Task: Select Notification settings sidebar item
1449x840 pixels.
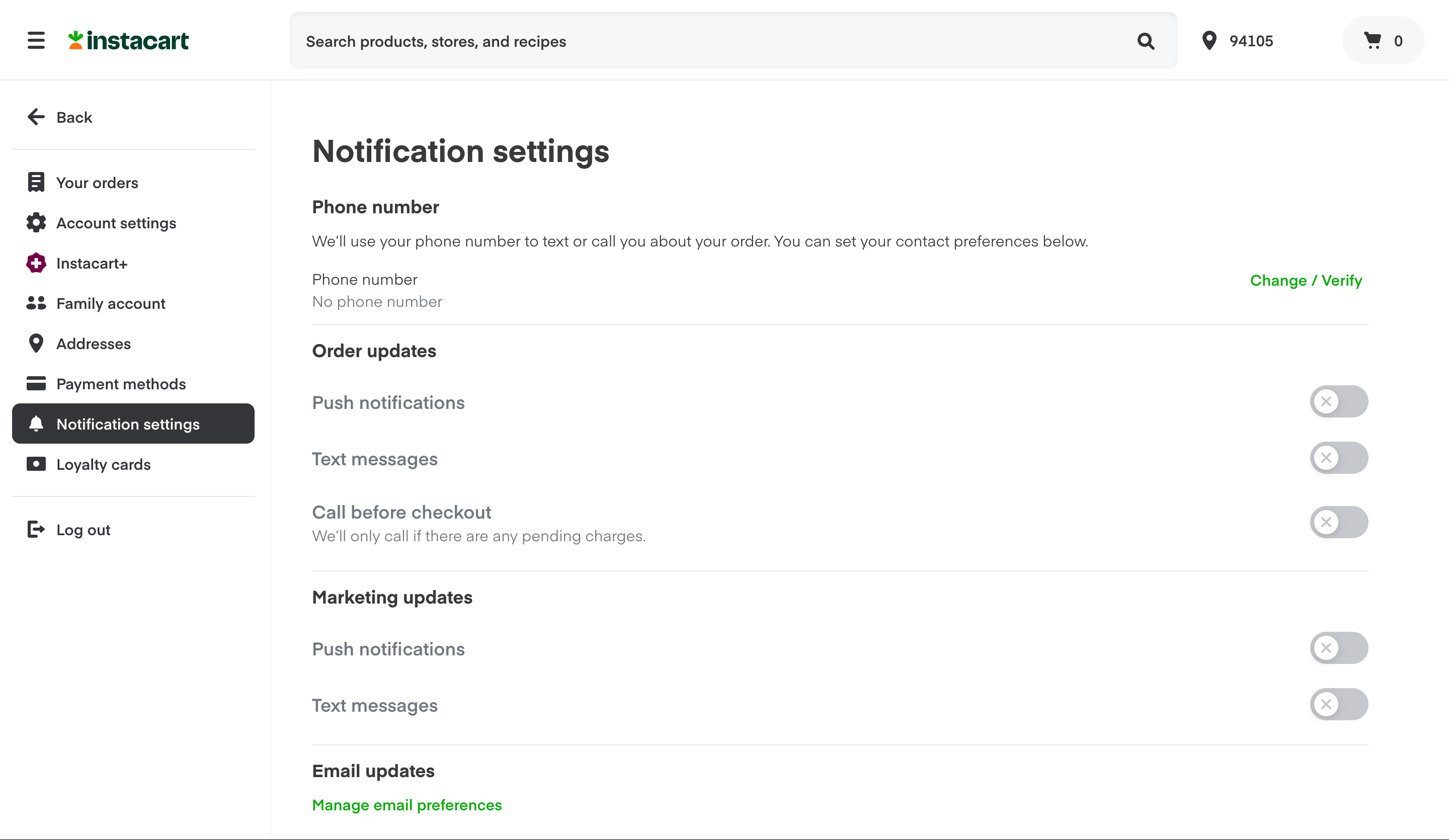Action: point(133,424)
